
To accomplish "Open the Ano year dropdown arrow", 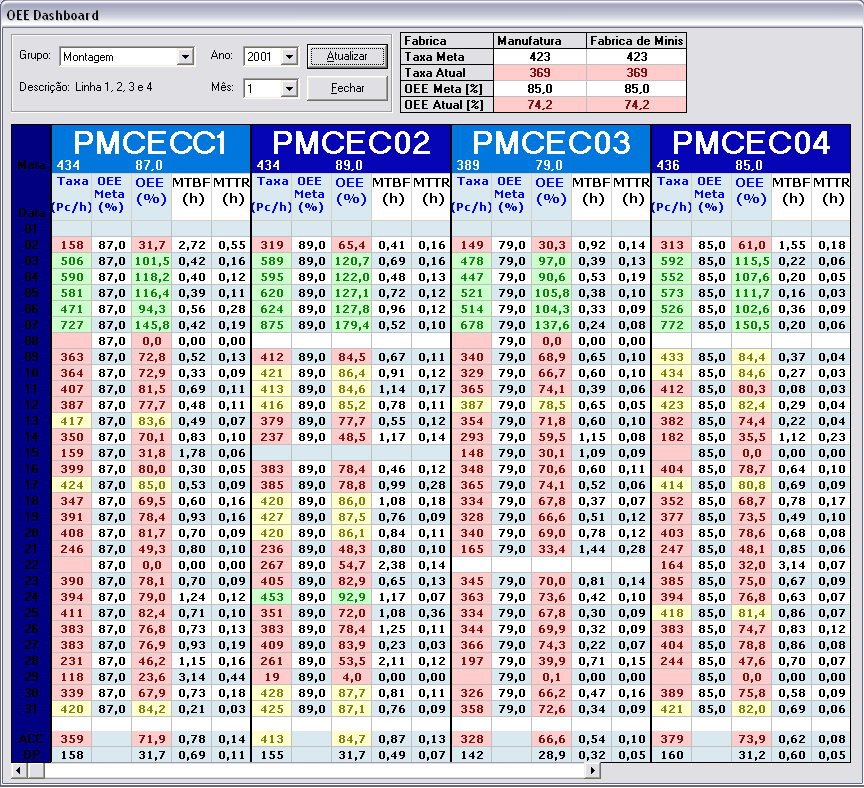I will coord(289,57).
